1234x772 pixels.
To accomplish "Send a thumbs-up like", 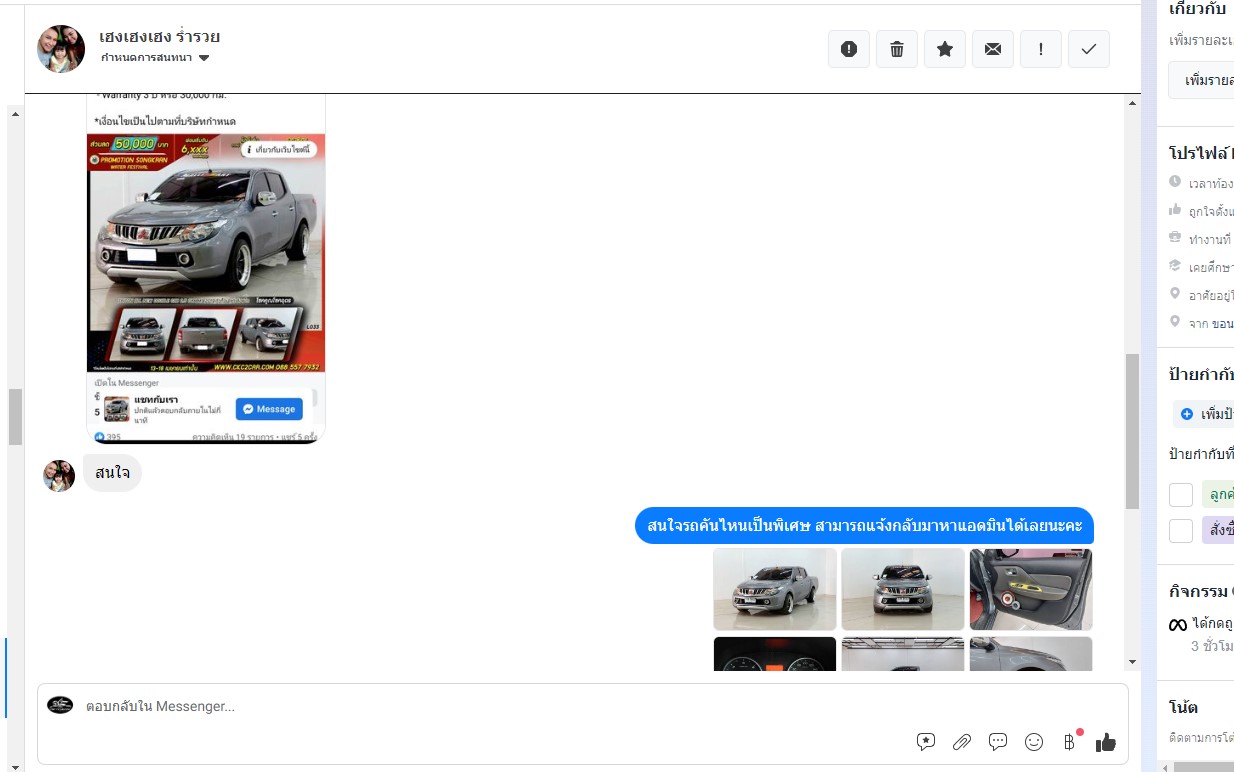I will point(1106,742).
